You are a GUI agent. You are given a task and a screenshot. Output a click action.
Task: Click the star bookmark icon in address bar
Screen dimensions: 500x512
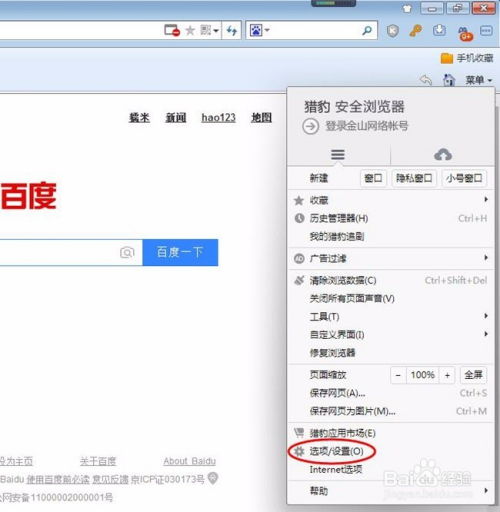190,31
